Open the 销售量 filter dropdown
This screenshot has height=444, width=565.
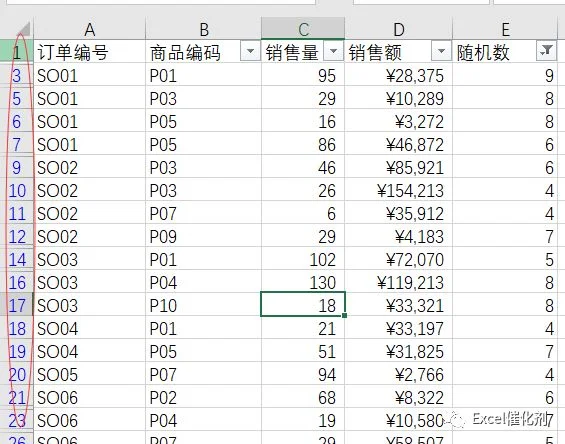coord(333,51)
